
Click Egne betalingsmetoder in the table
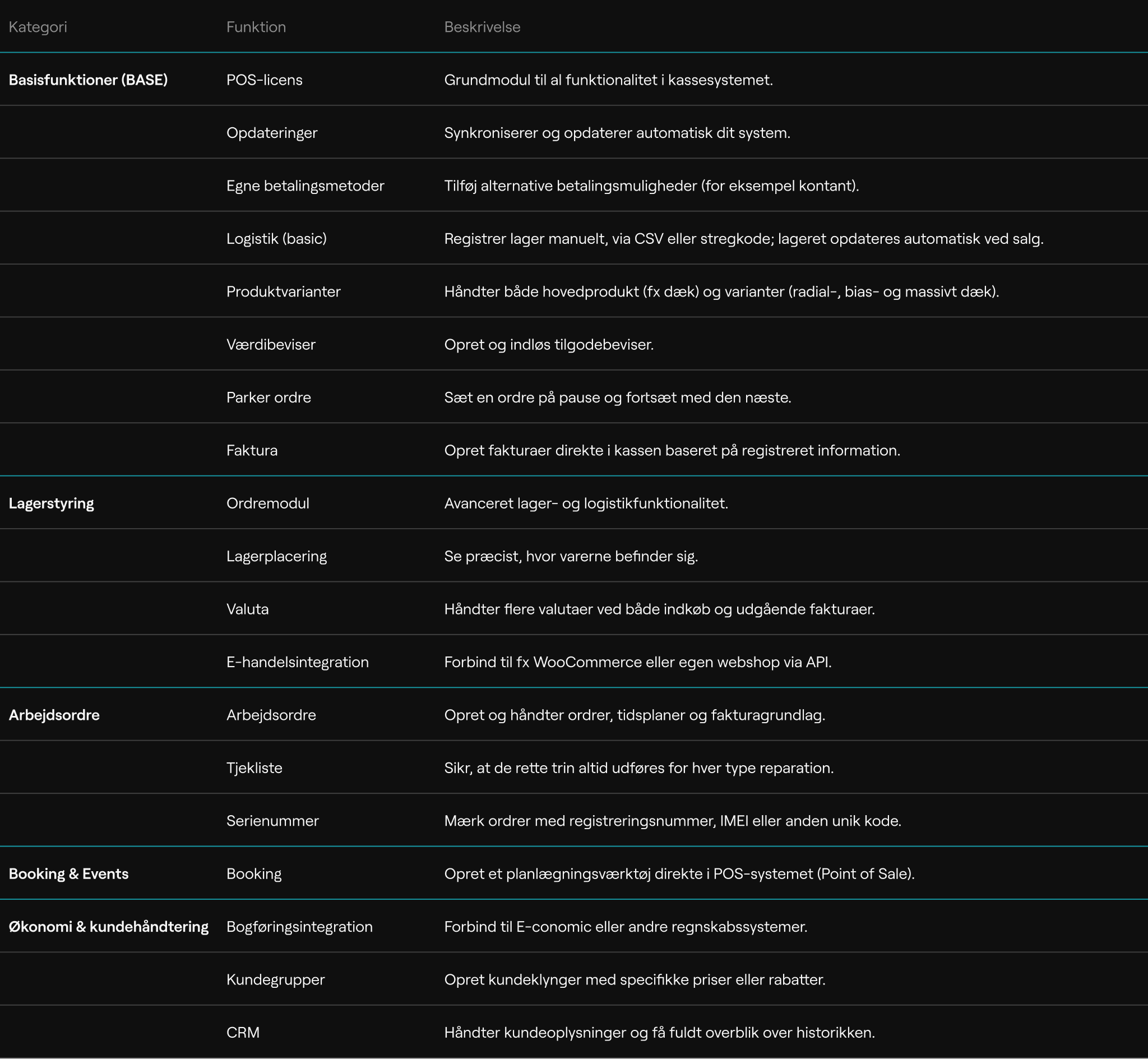(305, 186)
